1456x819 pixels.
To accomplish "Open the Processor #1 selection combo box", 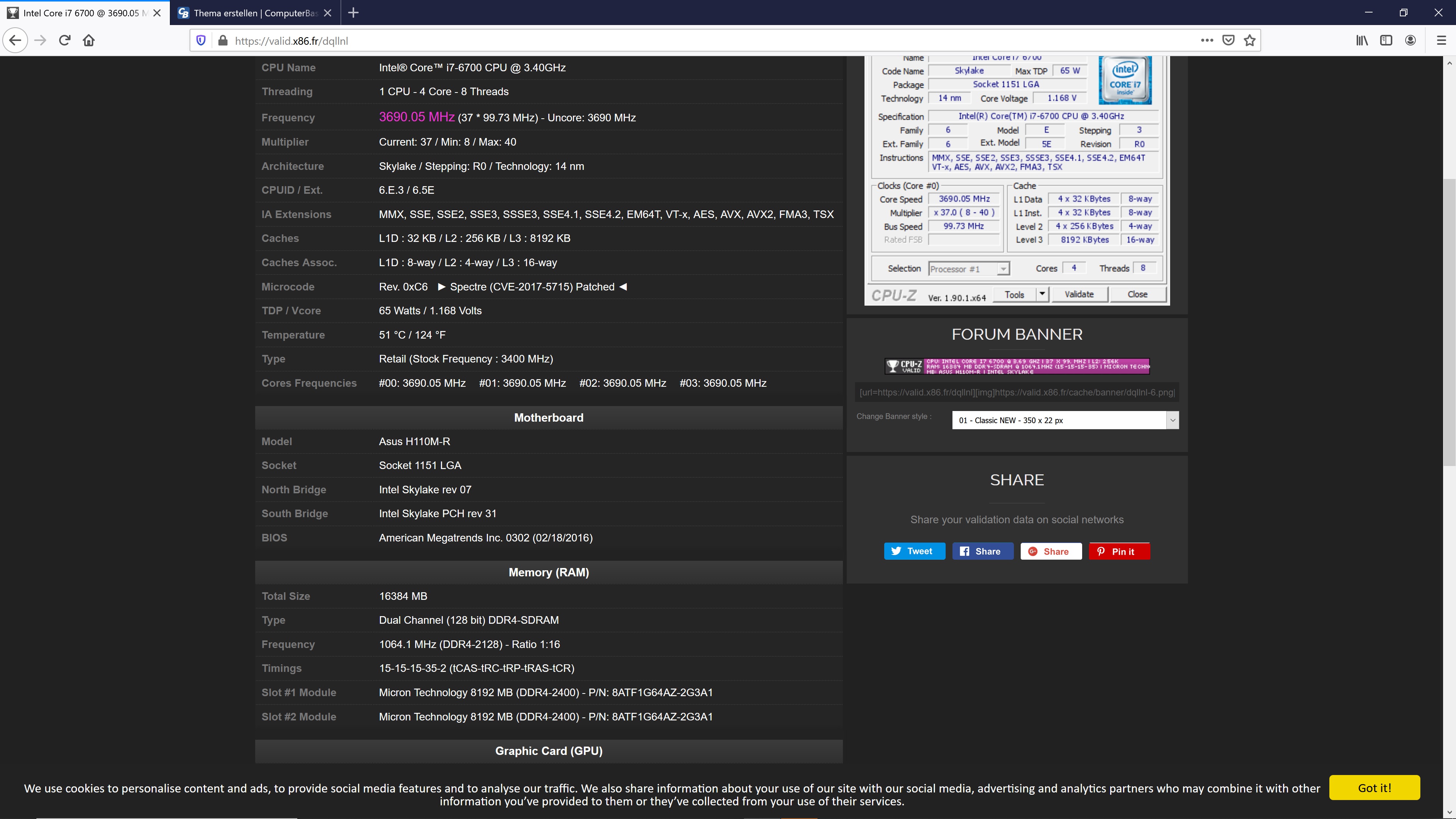I will coord(969,269).
